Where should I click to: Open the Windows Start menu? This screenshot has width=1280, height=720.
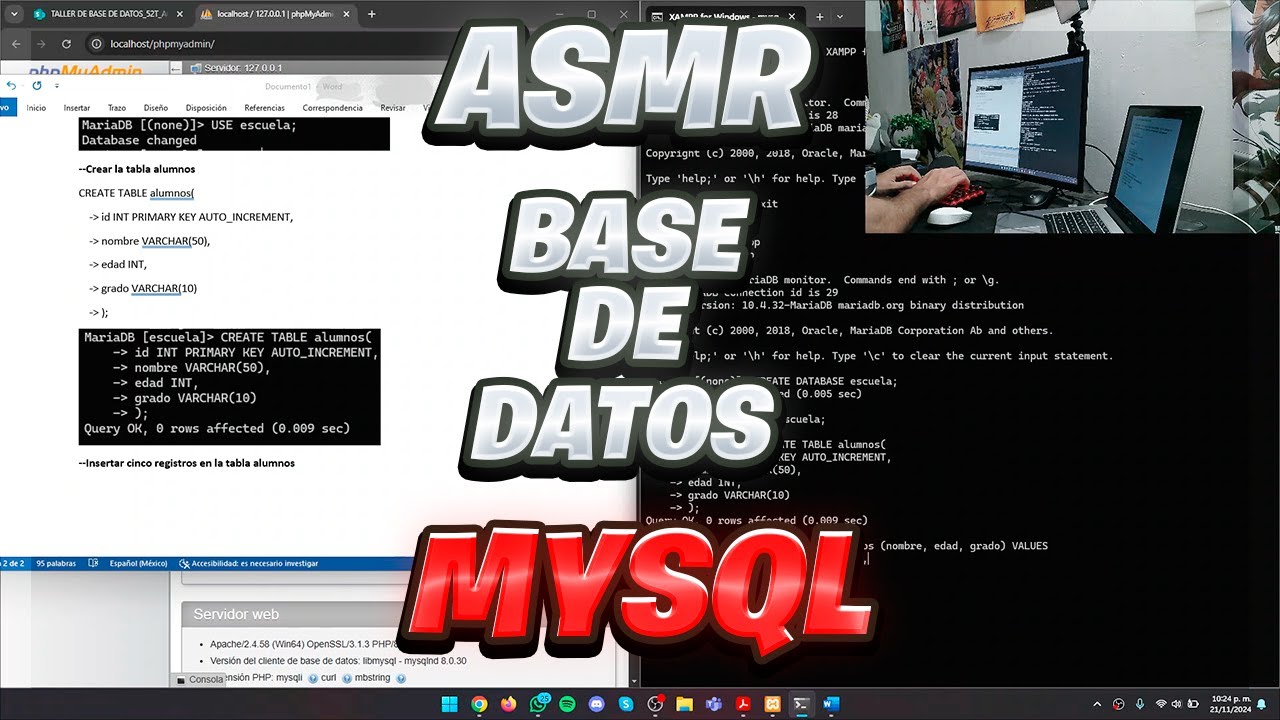[449, 704]
